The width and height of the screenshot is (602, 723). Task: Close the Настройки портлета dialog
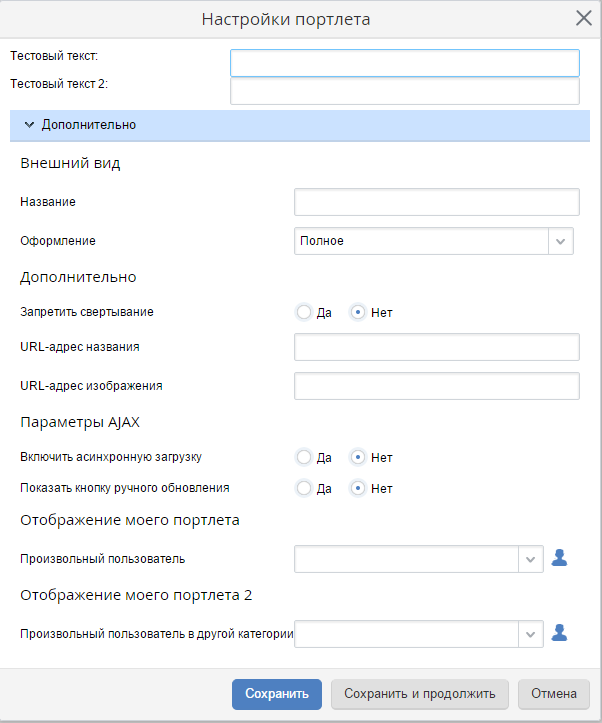583,18
